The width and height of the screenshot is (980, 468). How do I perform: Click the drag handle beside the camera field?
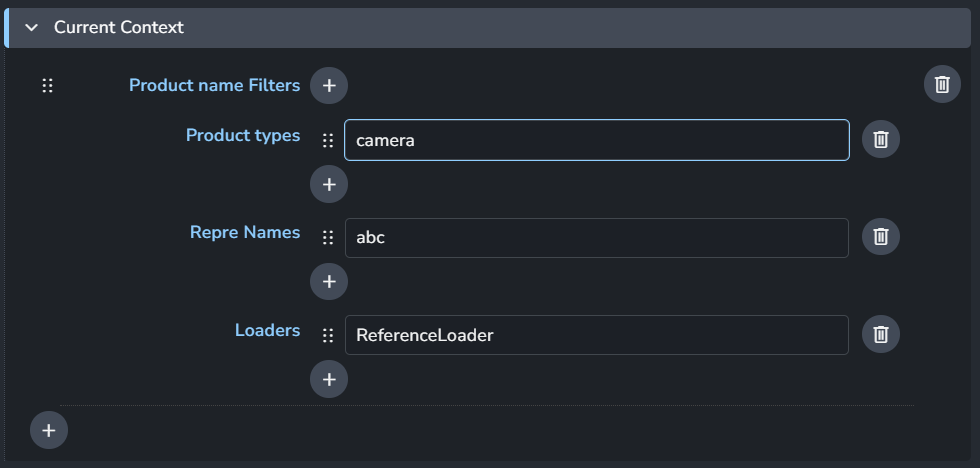point(328,141)
